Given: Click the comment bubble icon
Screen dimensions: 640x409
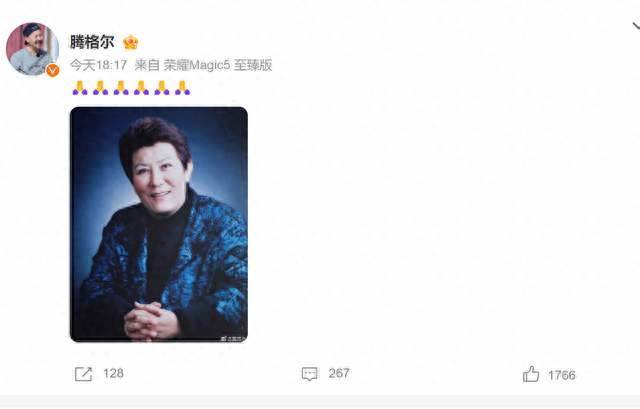Looking at the screenshot, I should point(309,374).
